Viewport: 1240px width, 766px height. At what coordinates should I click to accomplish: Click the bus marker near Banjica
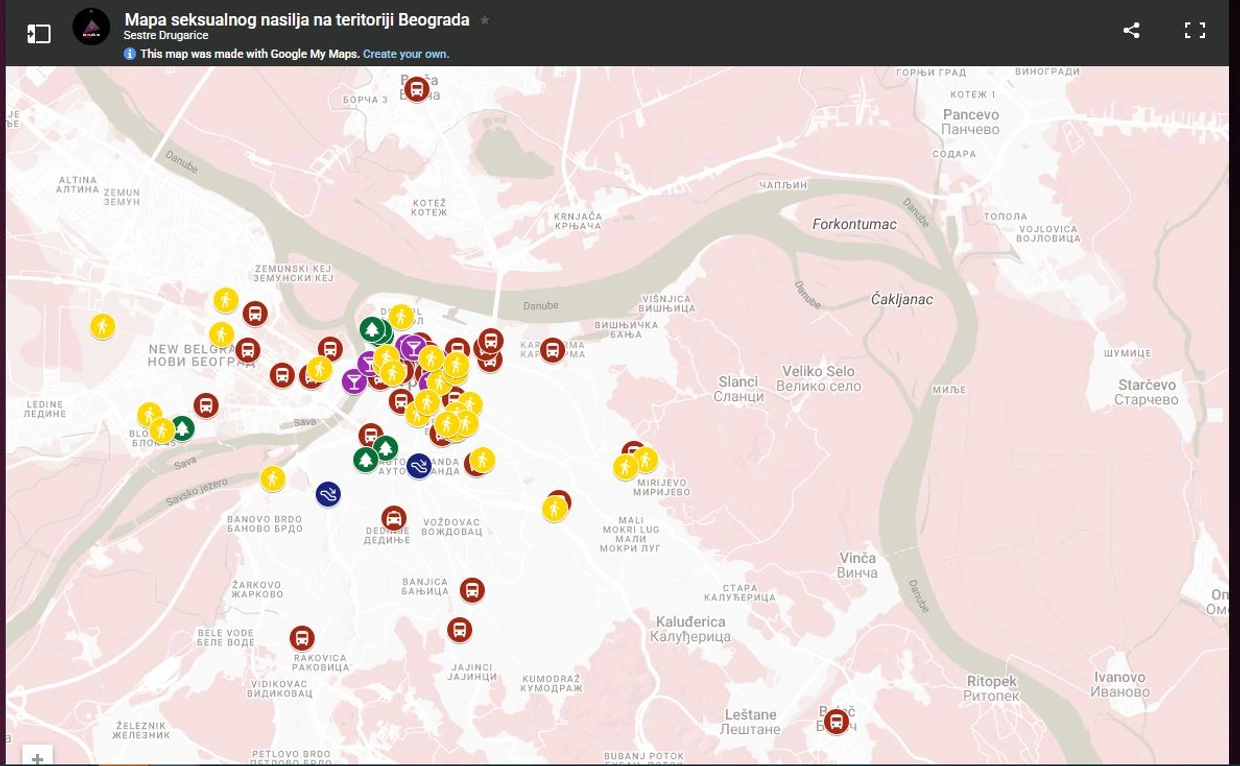(x=472, y=590)
